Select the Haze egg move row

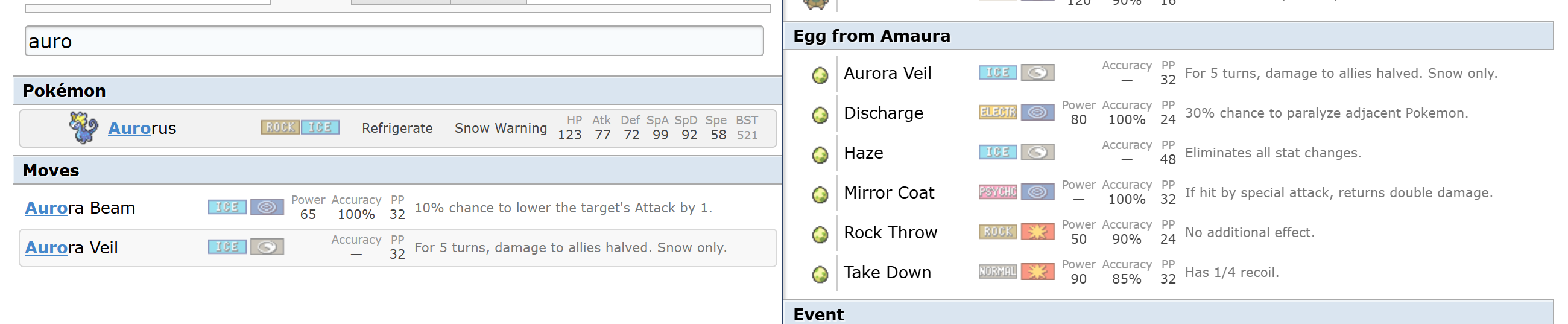pyautogui.click(x=1168, y=153)
